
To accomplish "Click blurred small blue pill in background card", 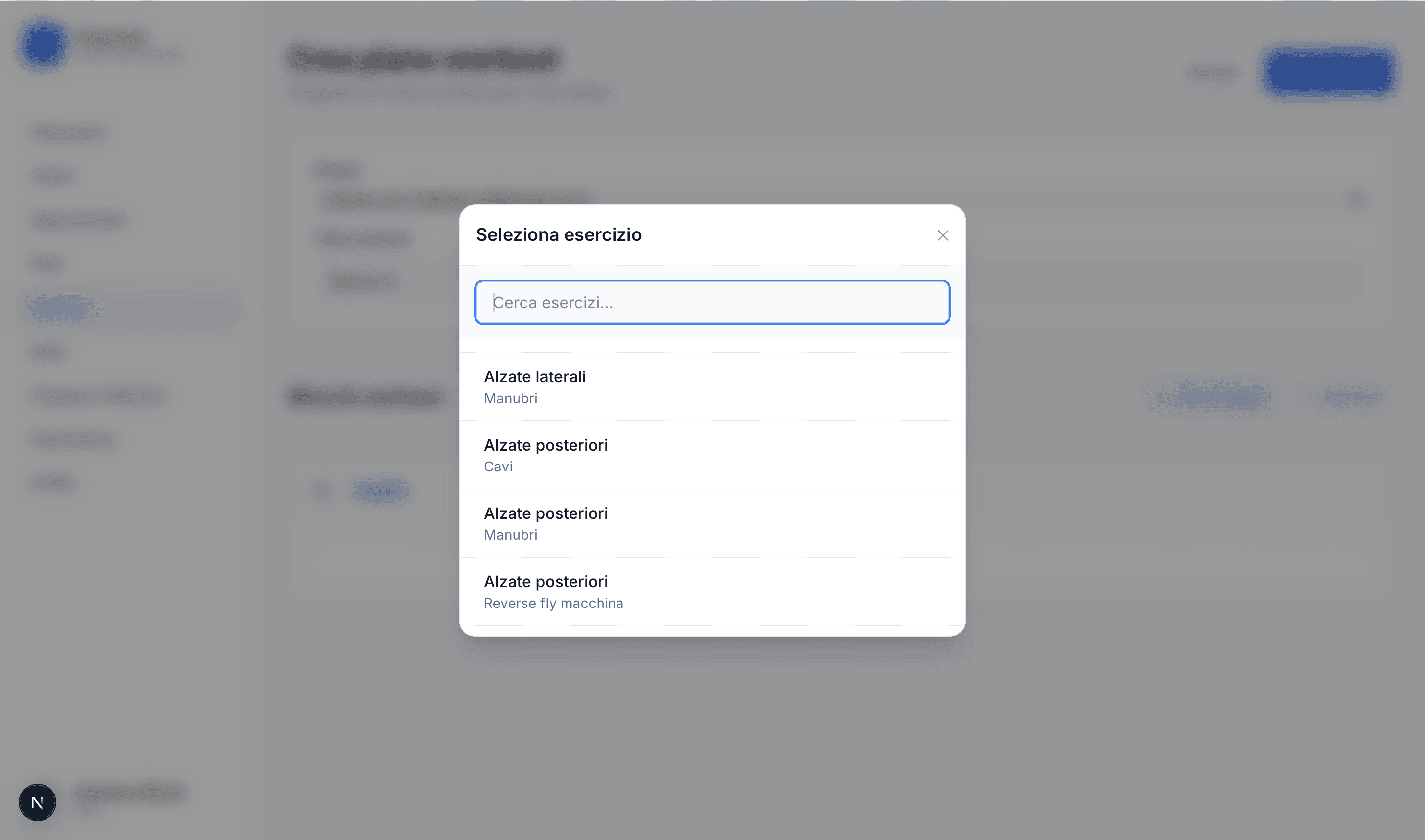I will tap(380, 490).
